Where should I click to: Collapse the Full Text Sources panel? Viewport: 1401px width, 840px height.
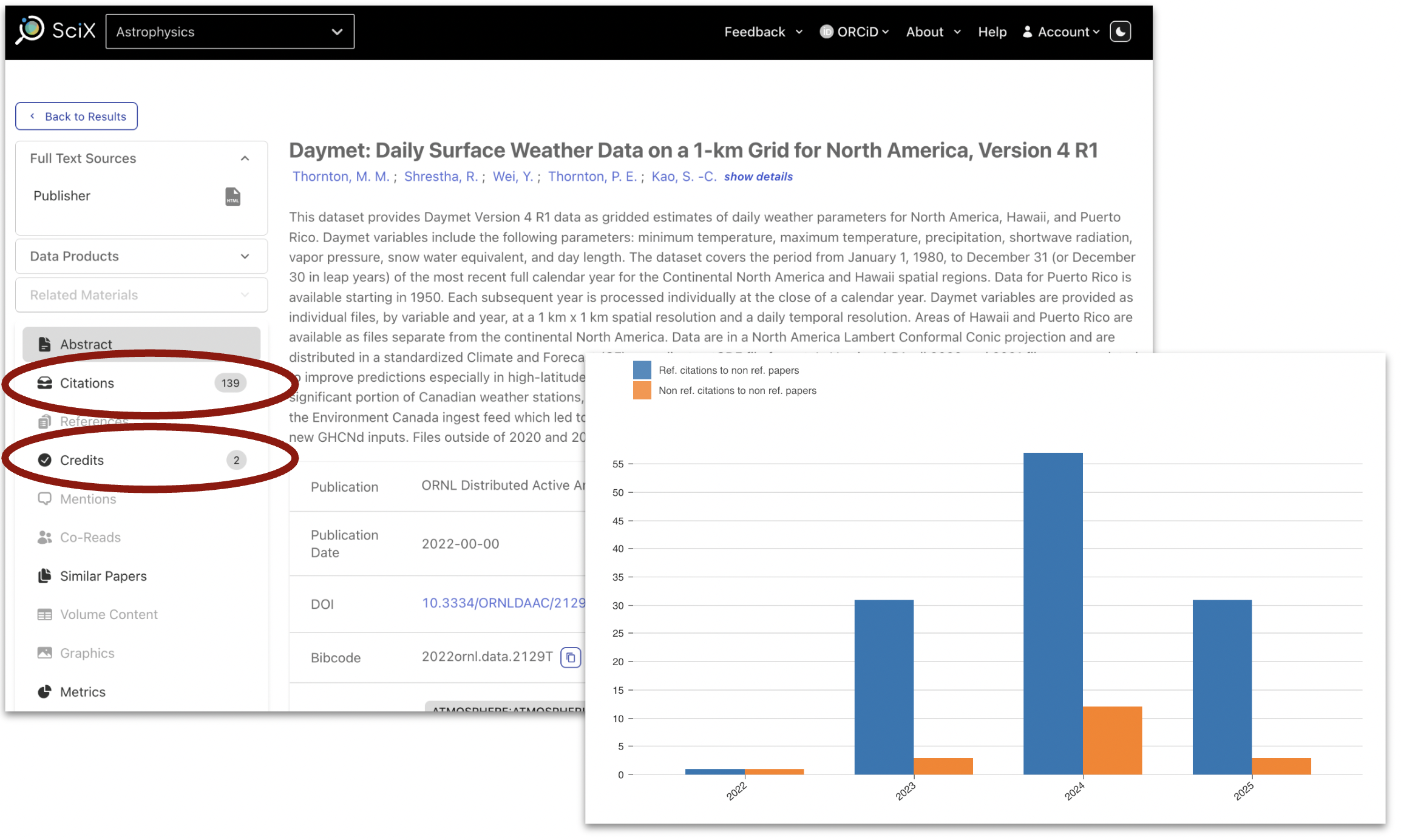(245, 158)
